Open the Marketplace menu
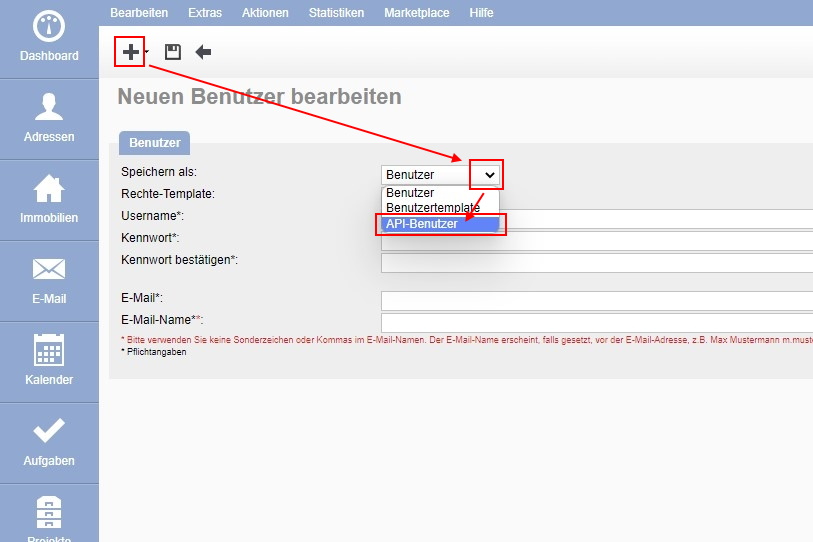The width and height of the screenshot is (813, 542). 416,13
